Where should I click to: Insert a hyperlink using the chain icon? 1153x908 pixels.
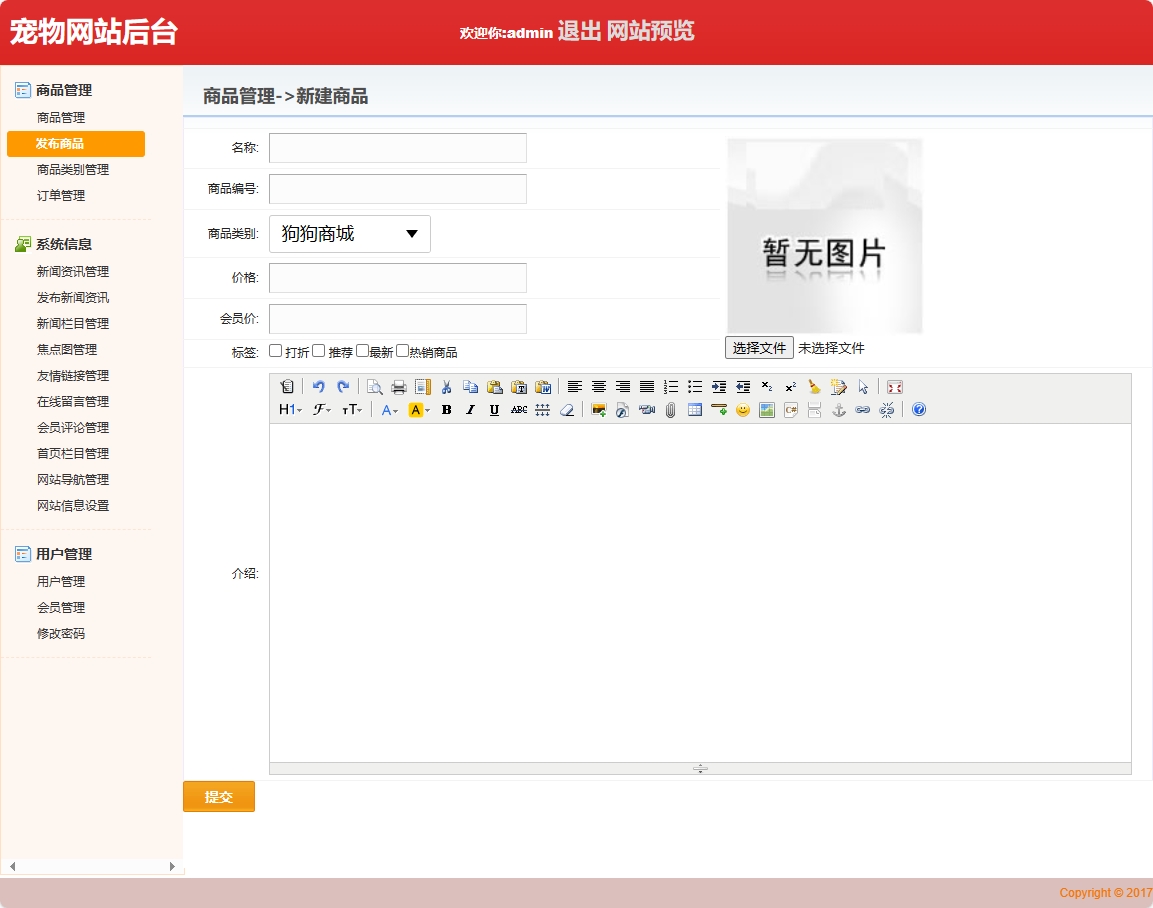click(x=862, y=409)
